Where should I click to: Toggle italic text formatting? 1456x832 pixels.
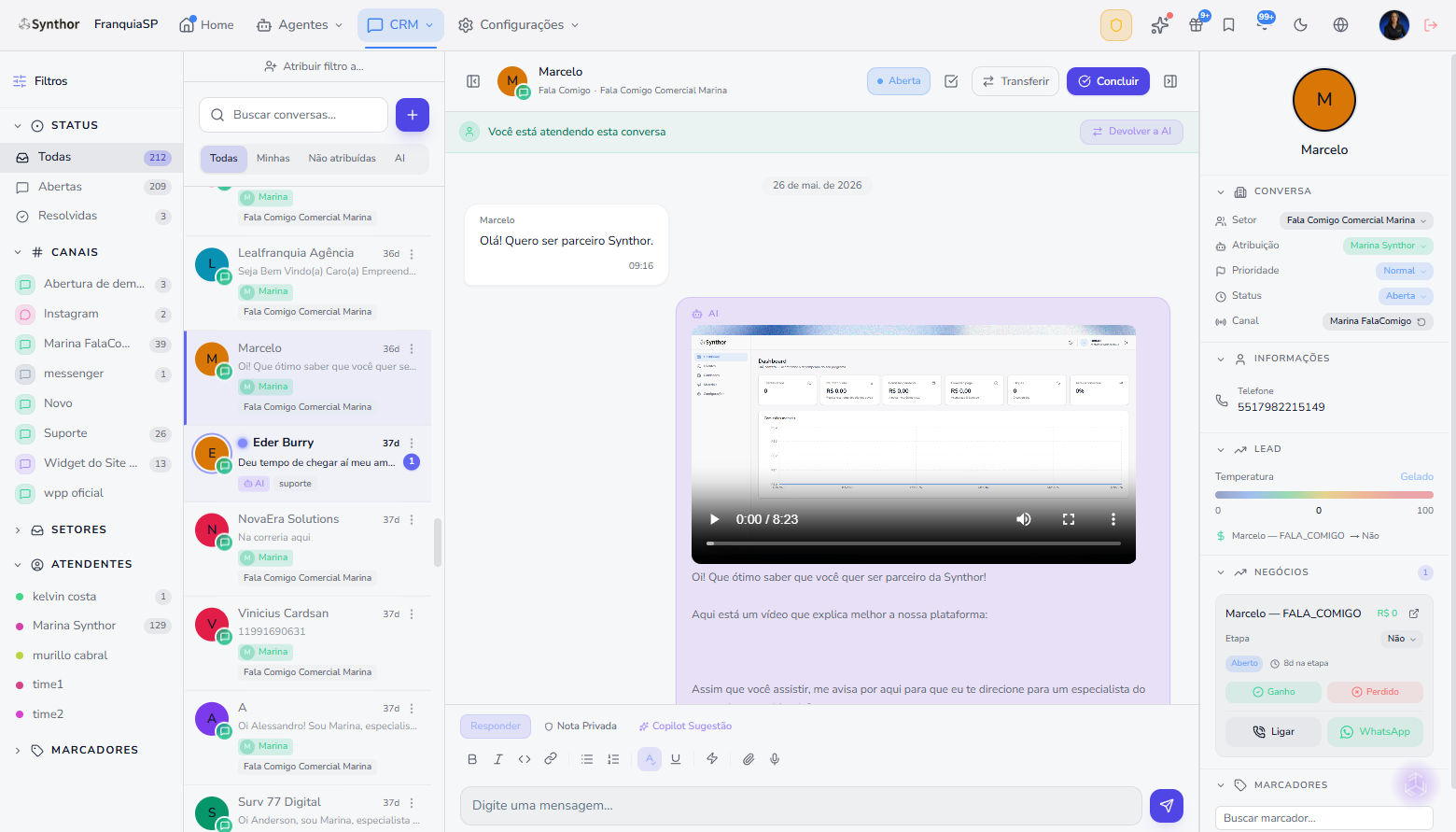pyautogui.click(x=498, y=759)
